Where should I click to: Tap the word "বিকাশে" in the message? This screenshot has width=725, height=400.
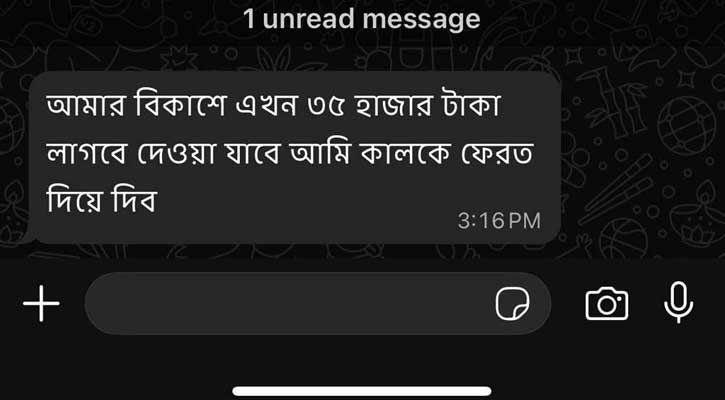click(181, 107)
